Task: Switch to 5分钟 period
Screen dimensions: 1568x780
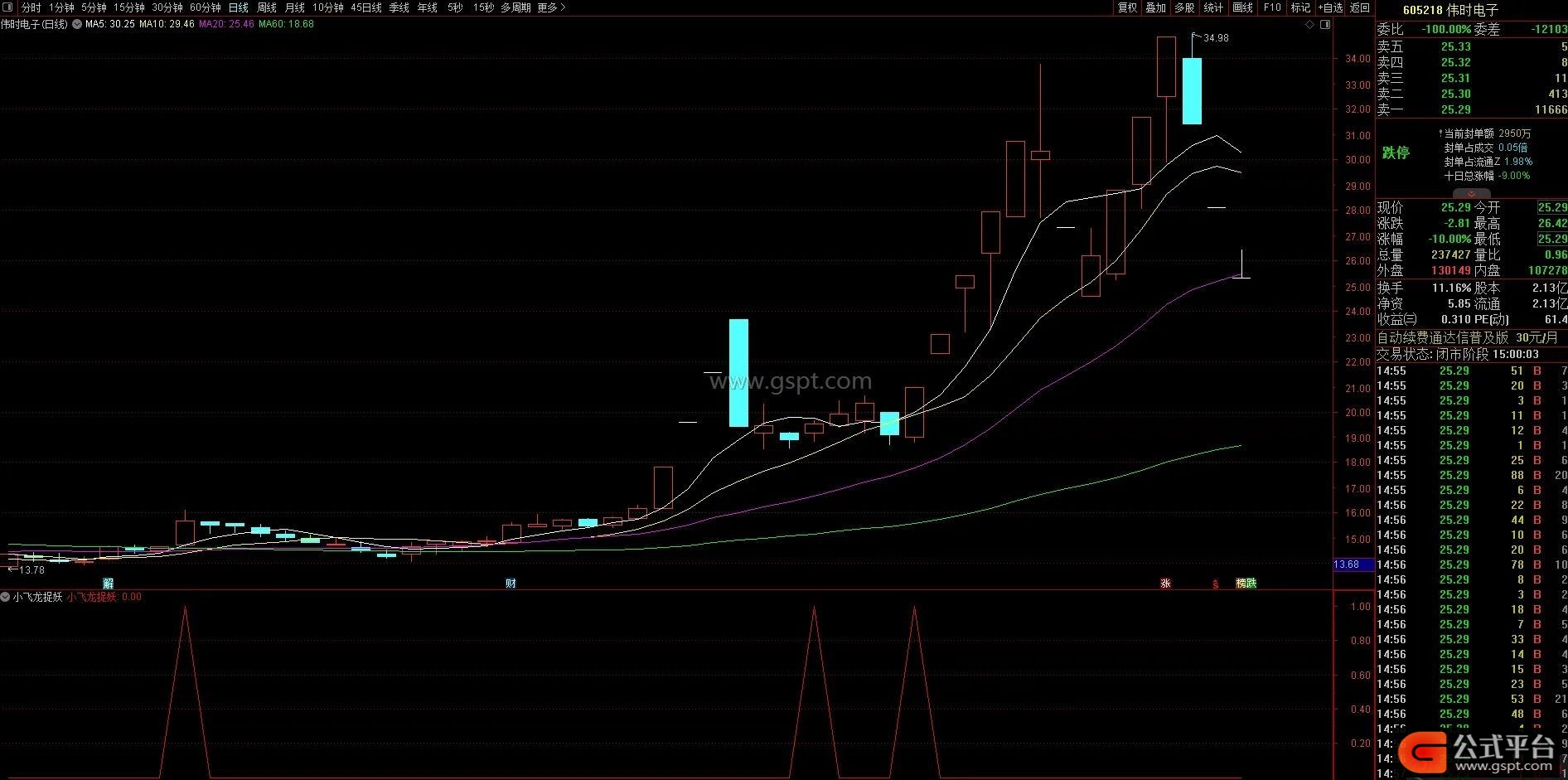Action: [94, 7]
